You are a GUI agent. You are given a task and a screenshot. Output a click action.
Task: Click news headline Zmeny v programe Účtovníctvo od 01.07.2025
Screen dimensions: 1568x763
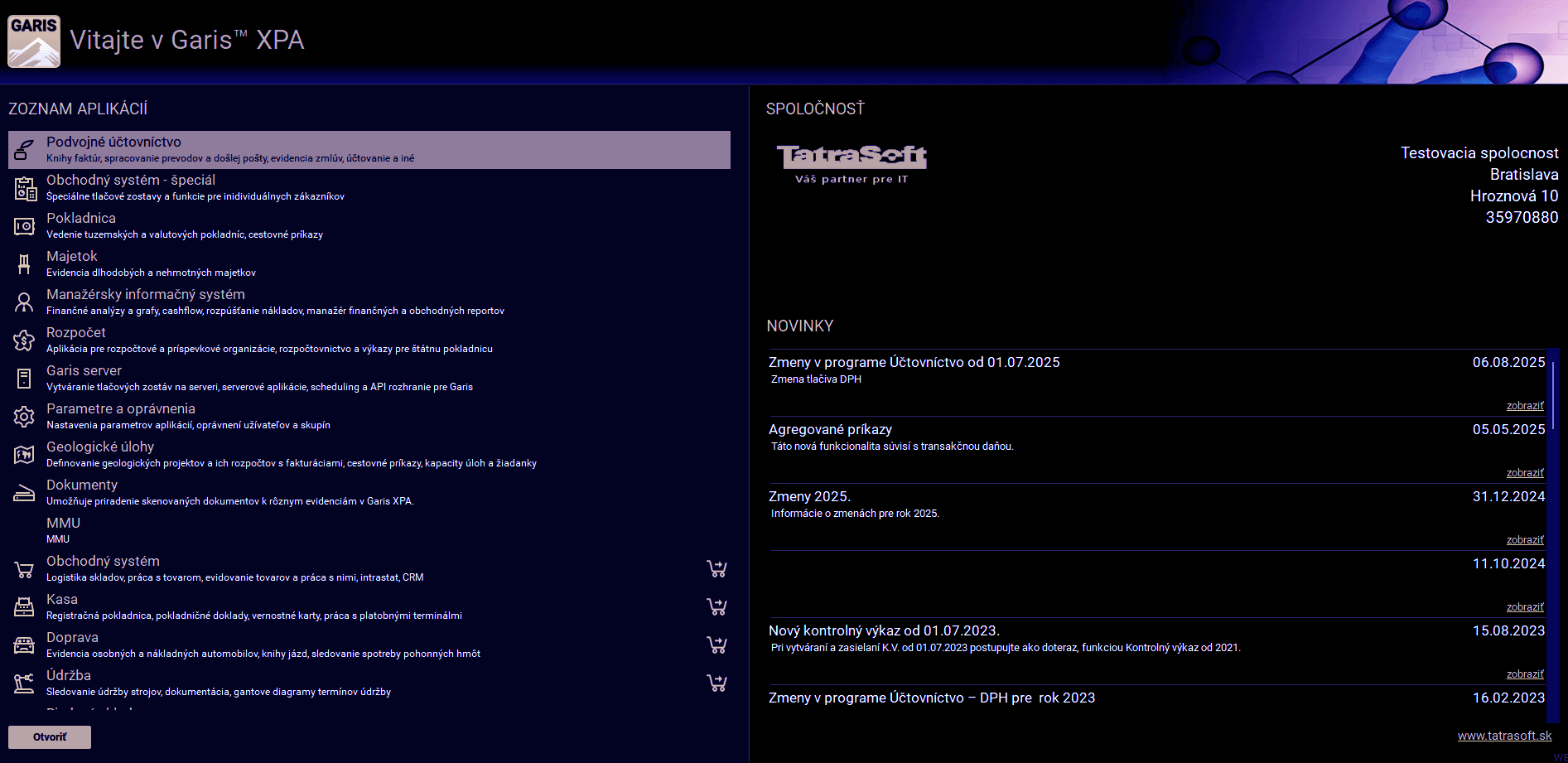click(914, 362)
